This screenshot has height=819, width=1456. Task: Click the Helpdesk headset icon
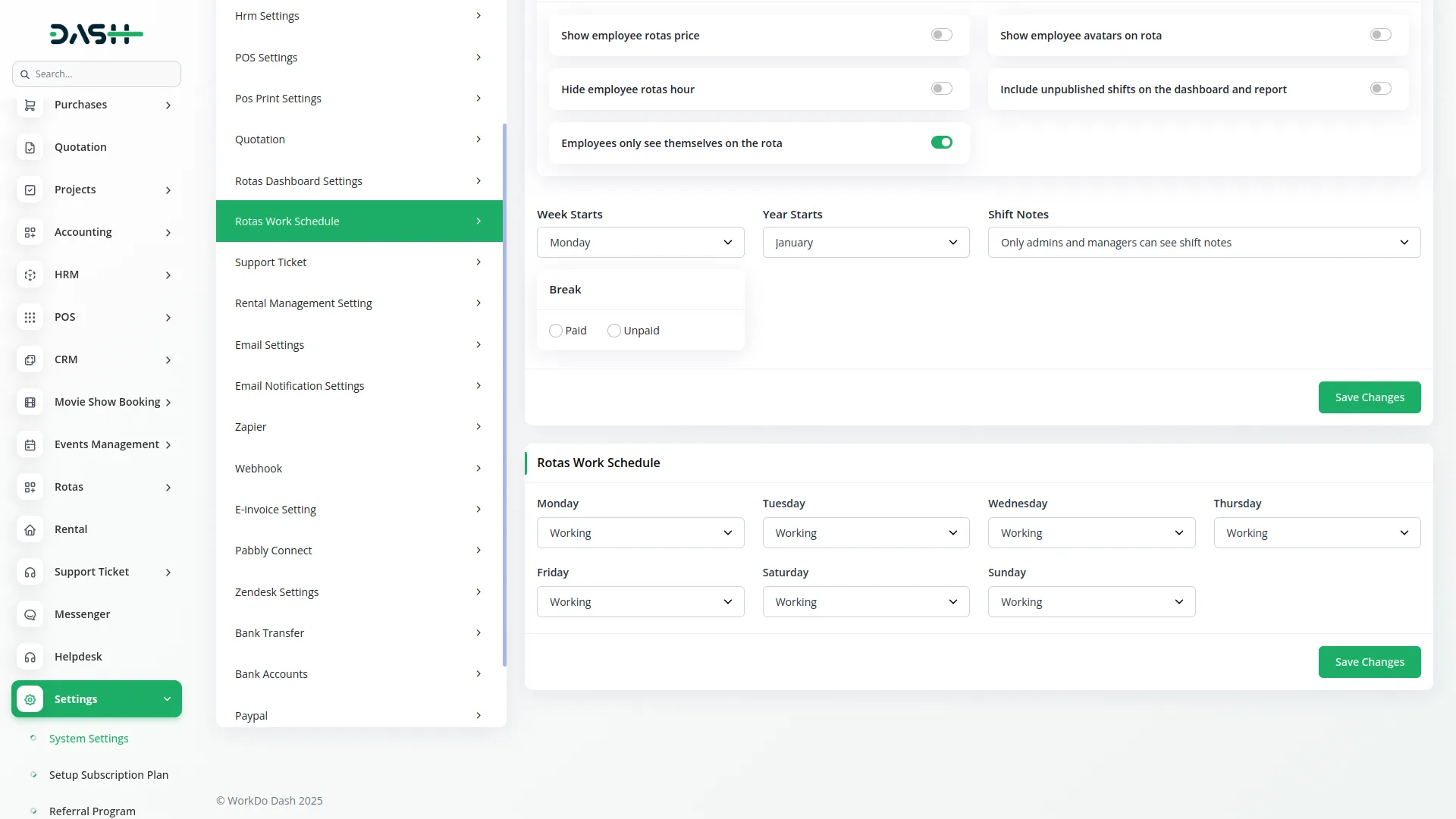pyautogui.click(x=30, y=657)
